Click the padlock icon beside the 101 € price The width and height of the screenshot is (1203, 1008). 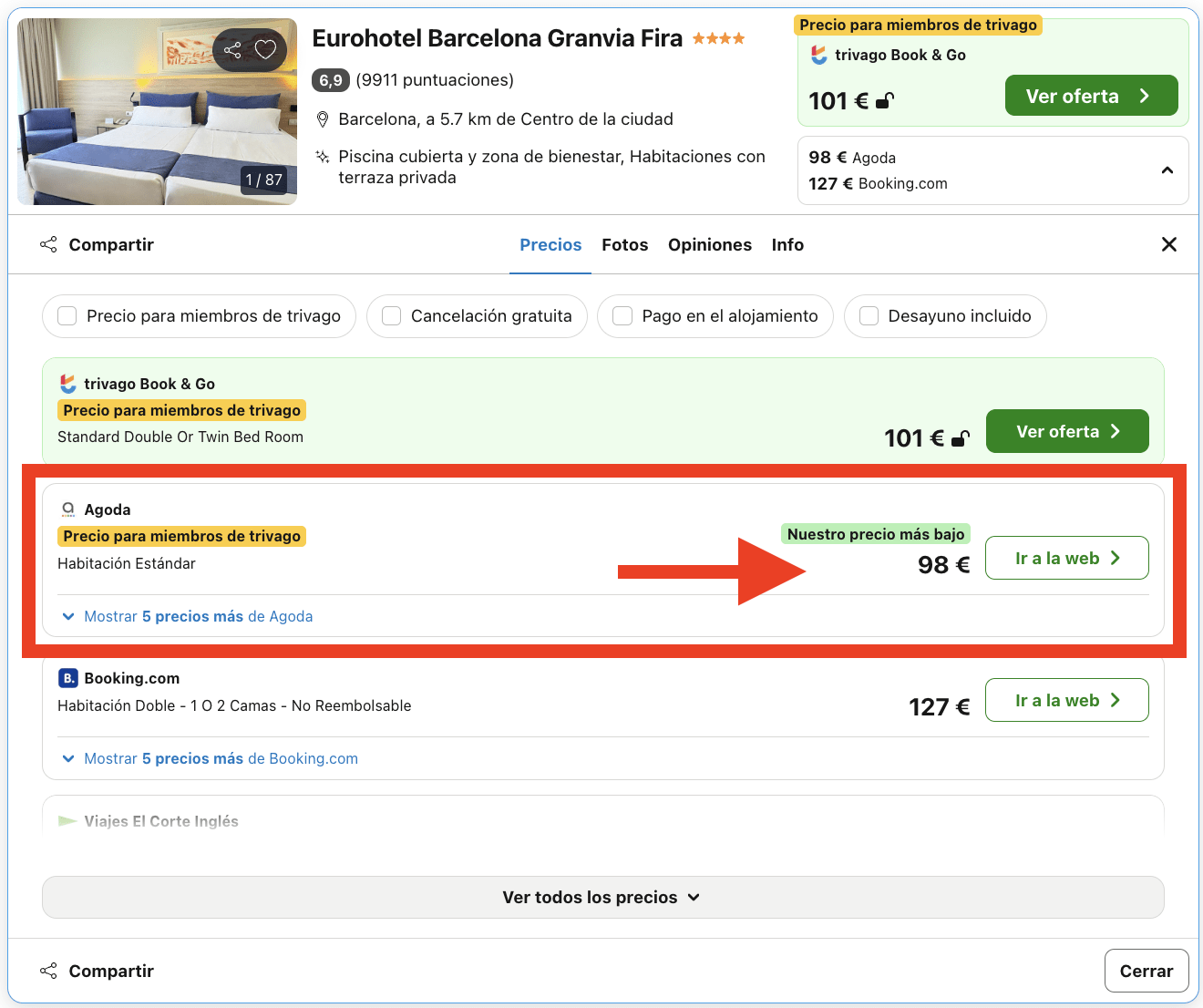tap(883, 102)
